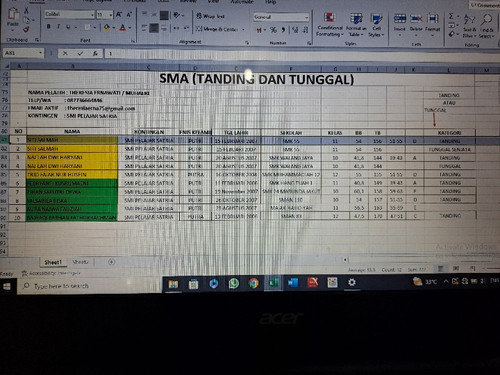This screenshot has height=375, width=500.
Task: Click the NAMA column header cell
Action: pyautogui.click(x=72, y=132)
